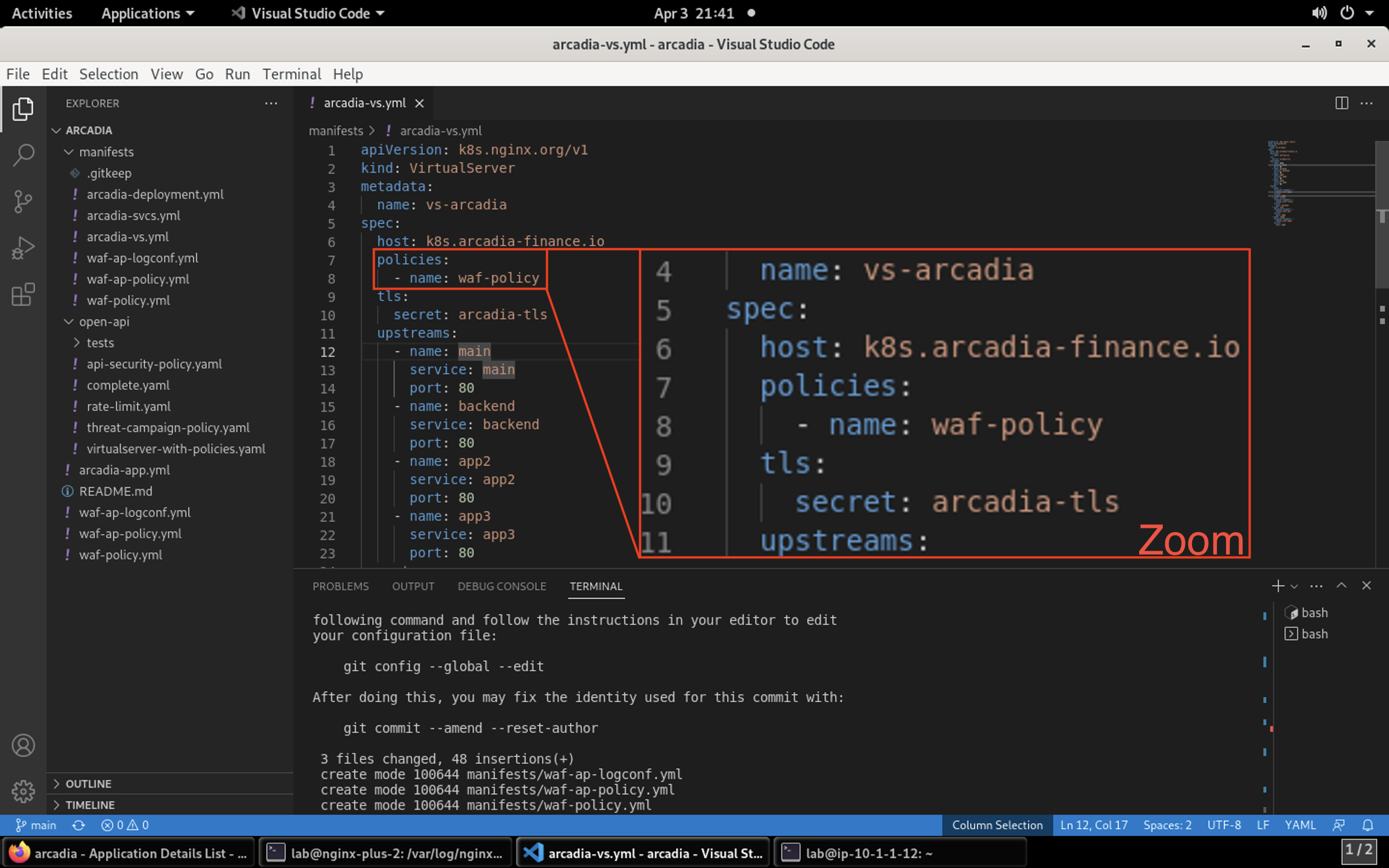Open the Source Control view
The image size is (1389, 868).
click(x=23, y=202)
